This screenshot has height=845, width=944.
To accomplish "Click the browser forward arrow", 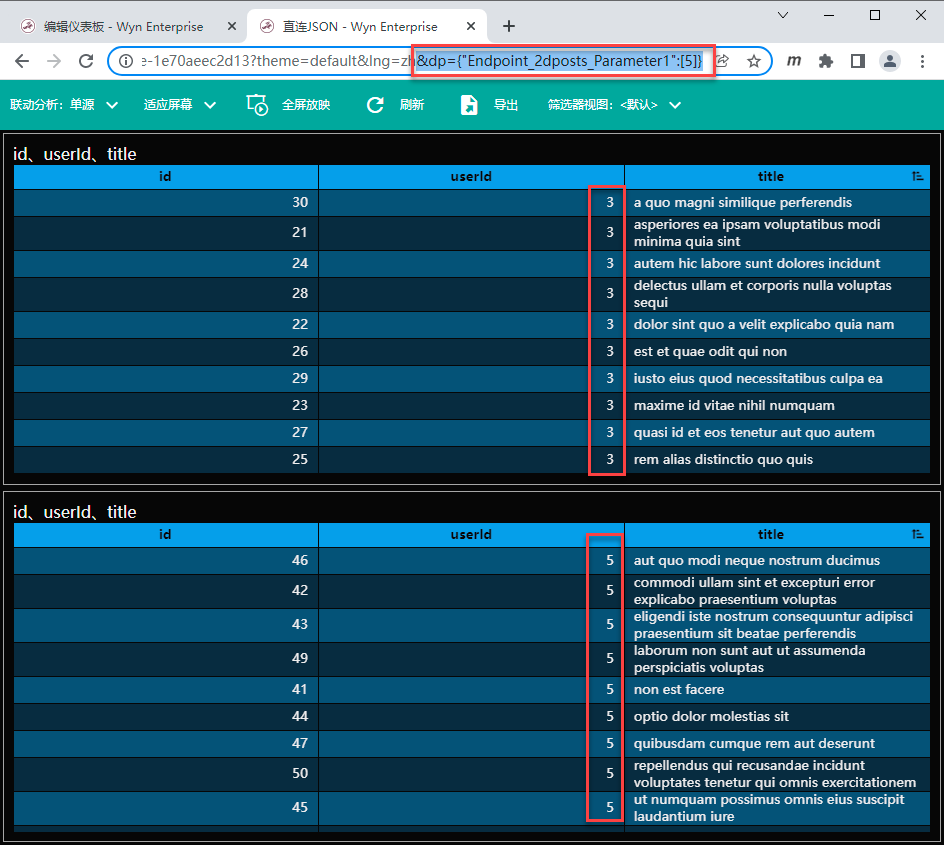I will [54, 61].
